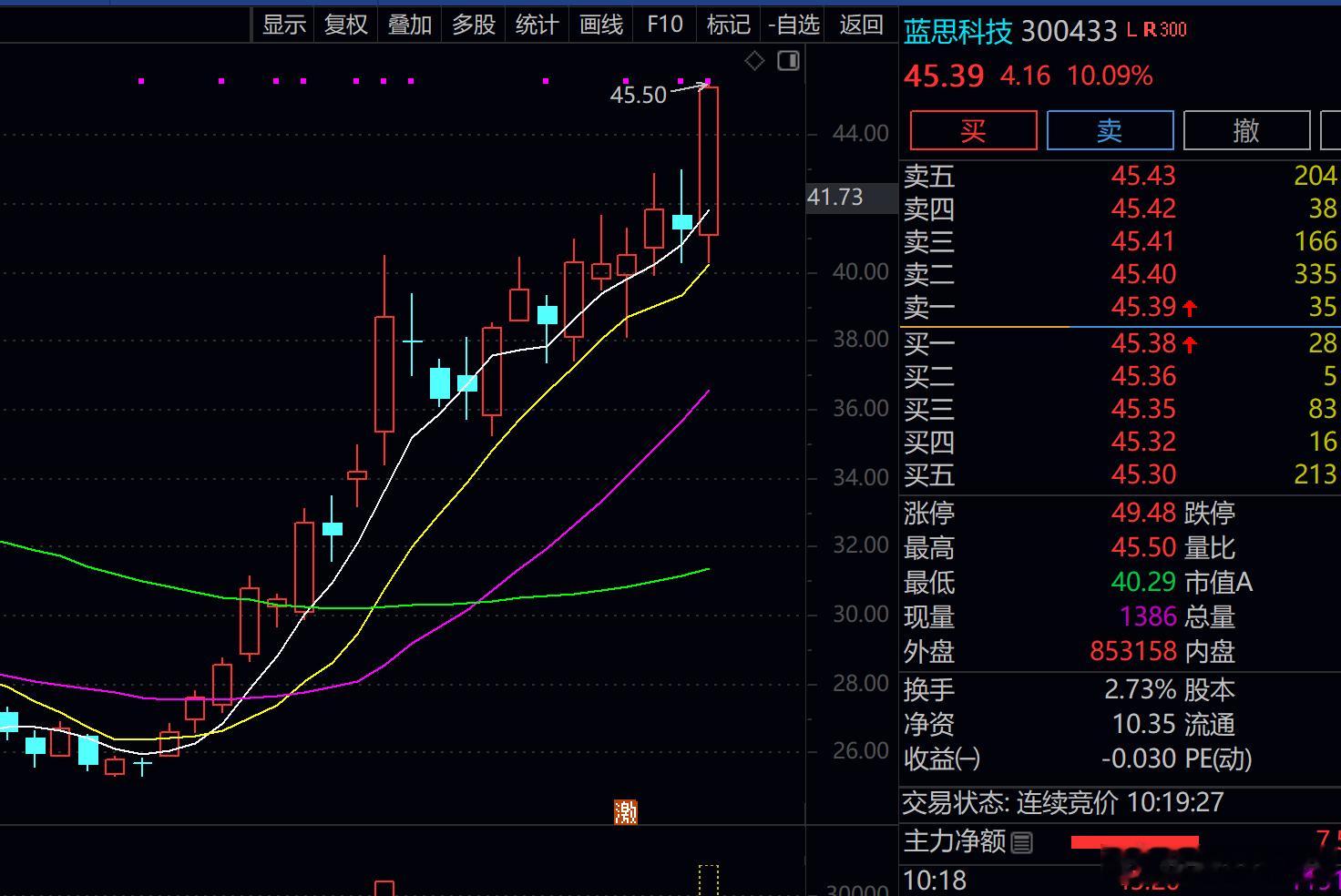Click 收益 value -0.030

pyautogui.click(x=1140, y=759)
